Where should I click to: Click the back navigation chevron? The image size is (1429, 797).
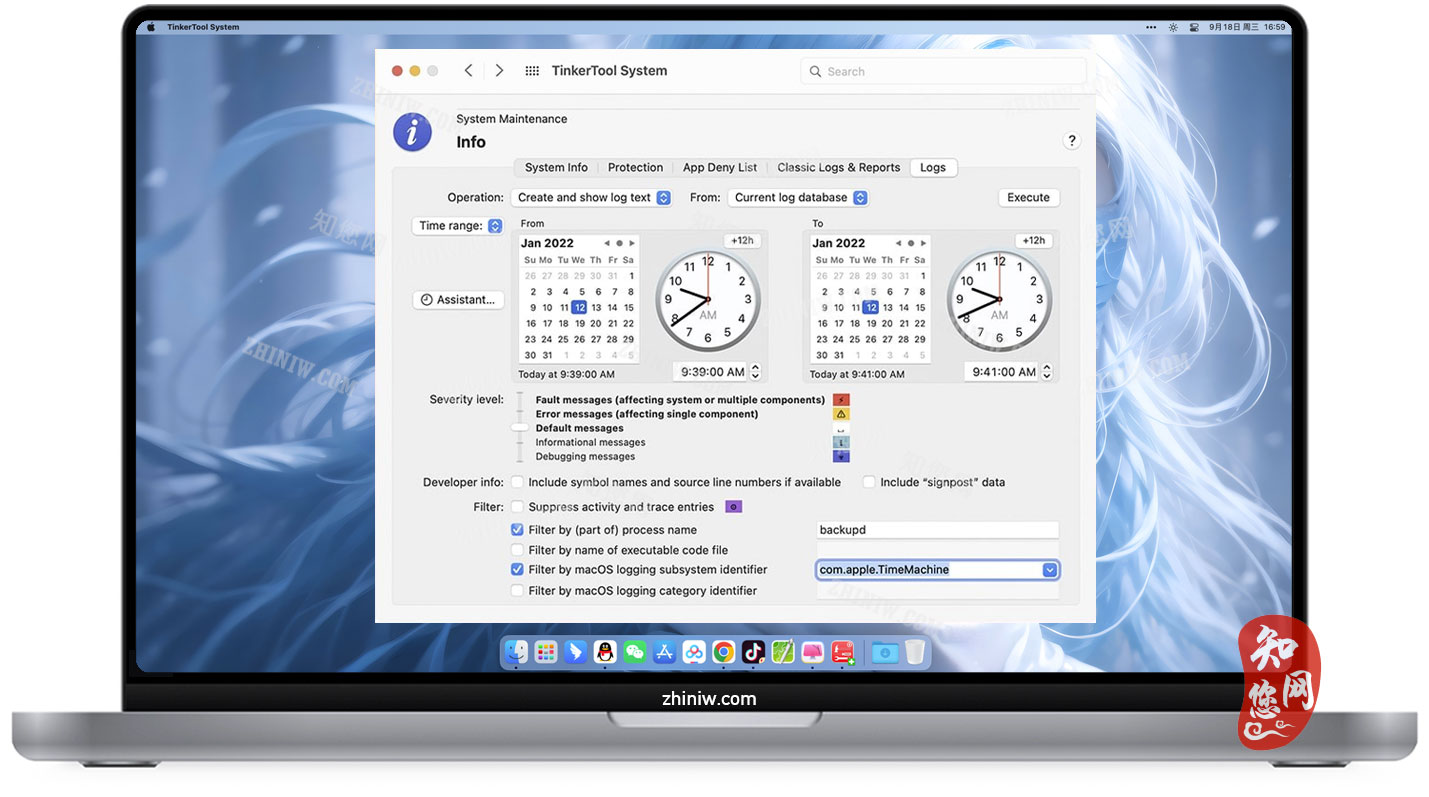click(468, 71)
